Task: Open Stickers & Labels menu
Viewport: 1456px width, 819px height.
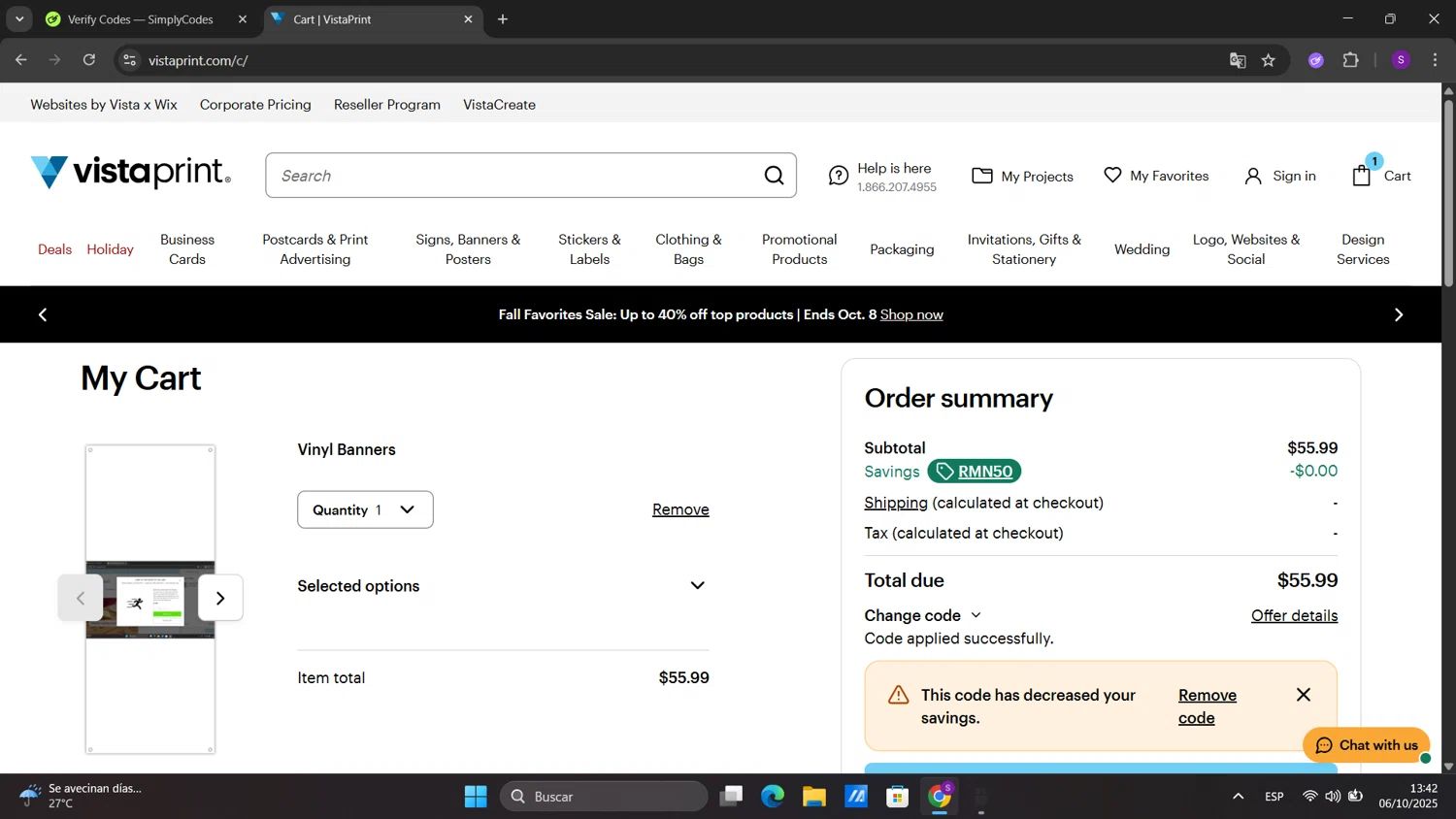Action: pyautogui.click(x=589, y=249)
